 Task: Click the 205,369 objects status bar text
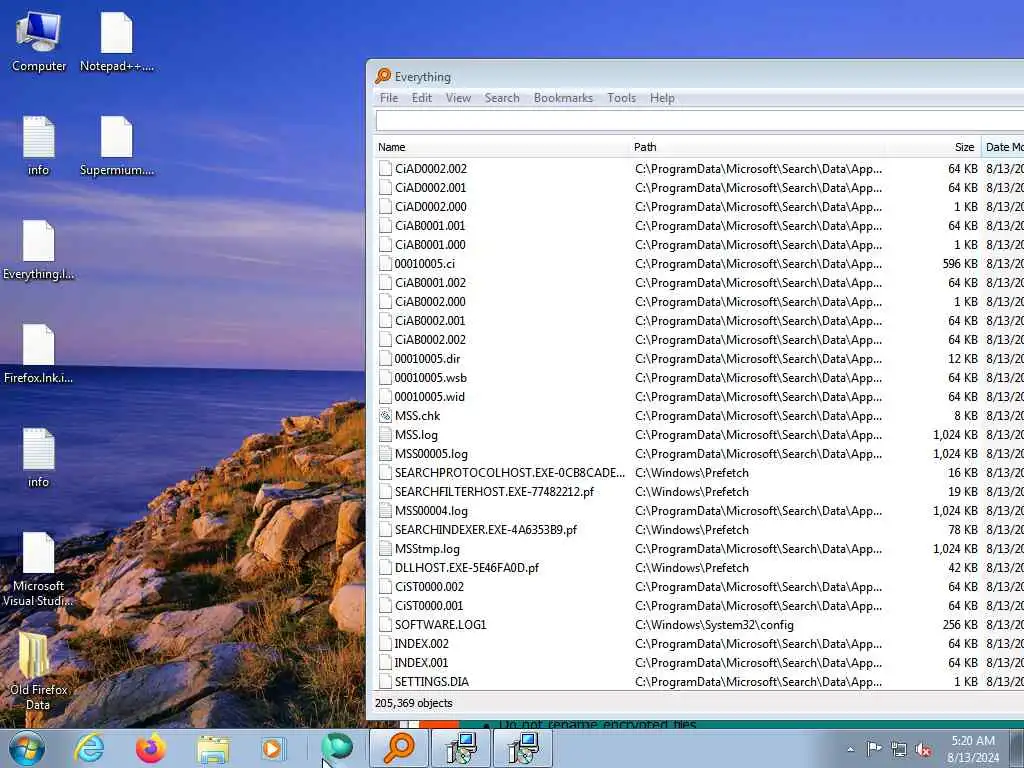(x=413, y=703)
